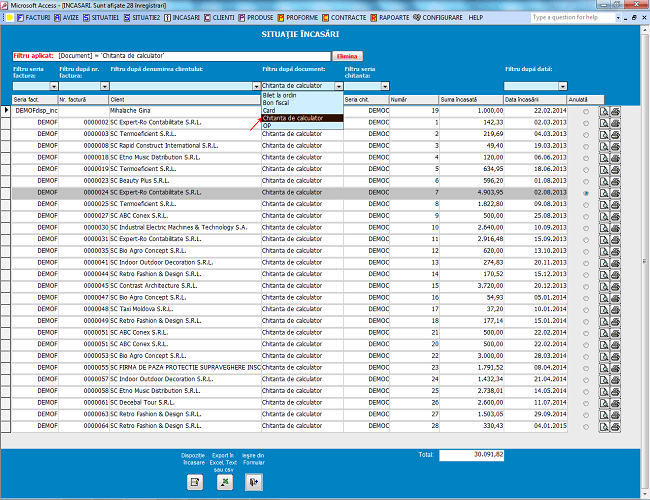Viewport: 650px width, 500px height.
Task: Preview document for invoice 0000024 row
Action: pos(604,193)
